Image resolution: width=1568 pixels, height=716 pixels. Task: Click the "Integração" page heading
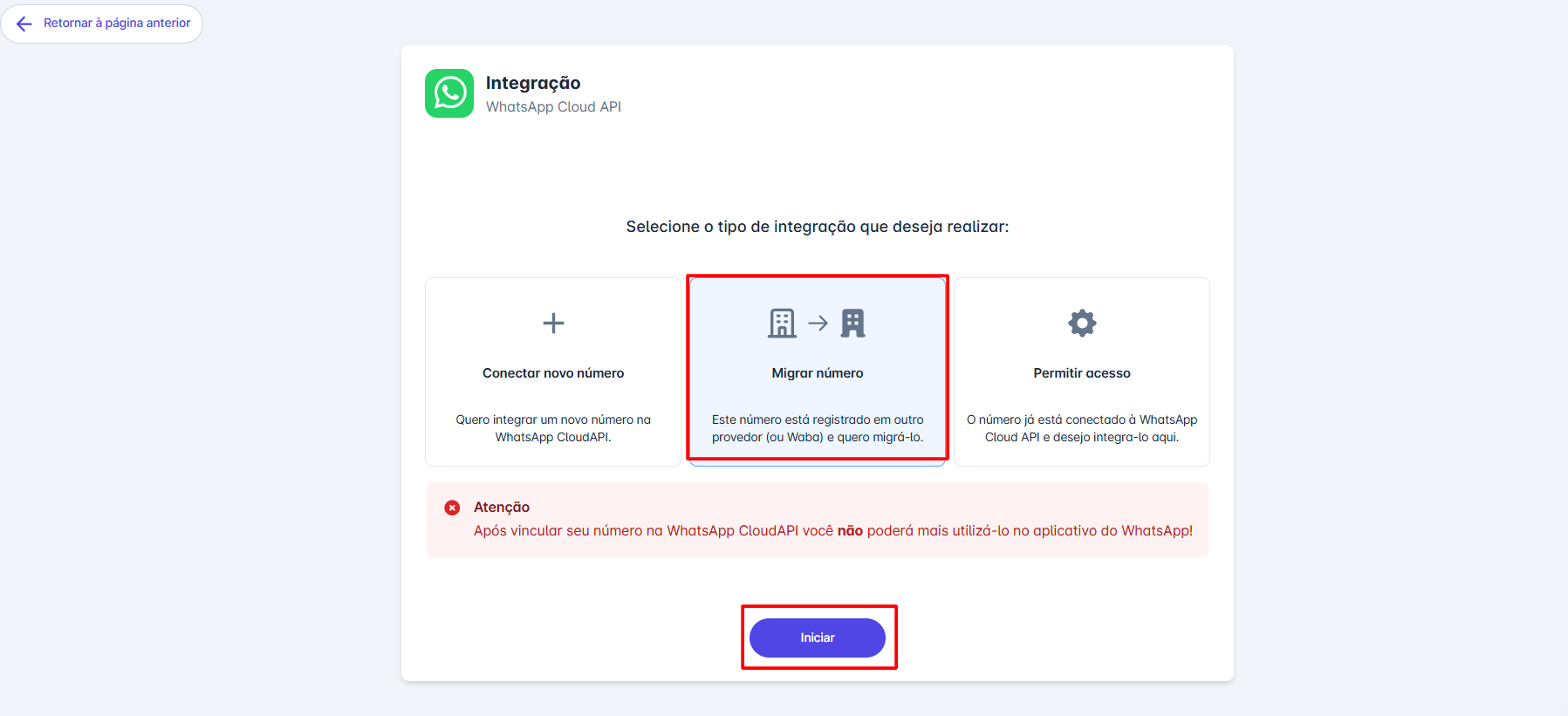[533, 83]
